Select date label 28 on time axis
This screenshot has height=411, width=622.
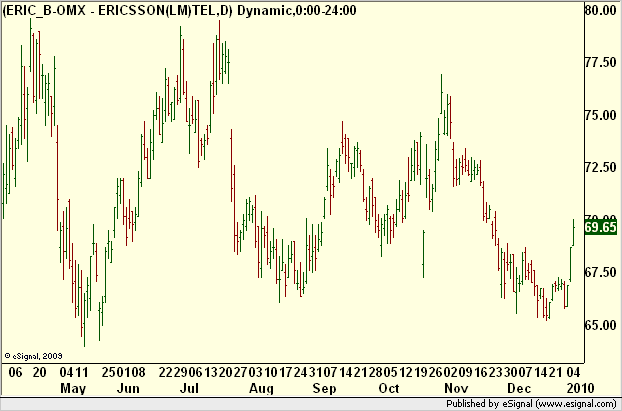click(x=375, y=372)
